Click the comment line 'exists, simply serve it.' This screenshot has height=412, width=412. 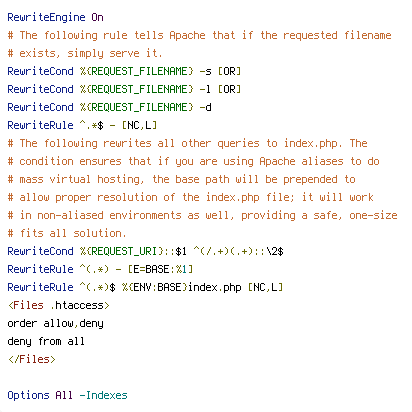tap(85, 53)
